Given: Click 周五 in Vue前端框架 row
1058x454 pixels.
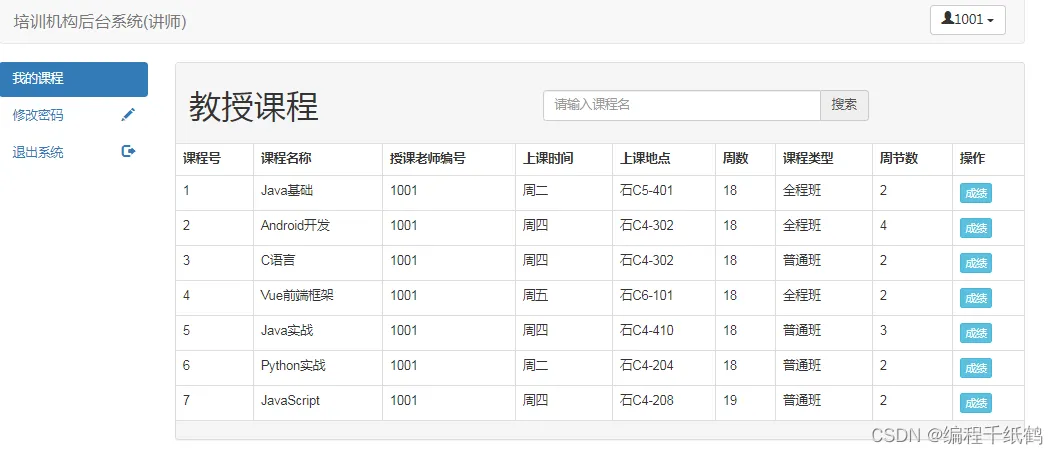Looking at the screenshot, I should [535, 295].
